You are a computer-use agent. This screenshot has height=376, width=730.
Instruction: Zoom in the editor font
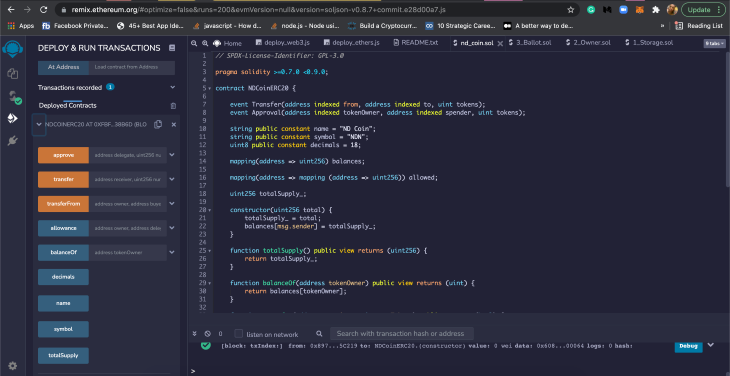[x=205, y=43]
